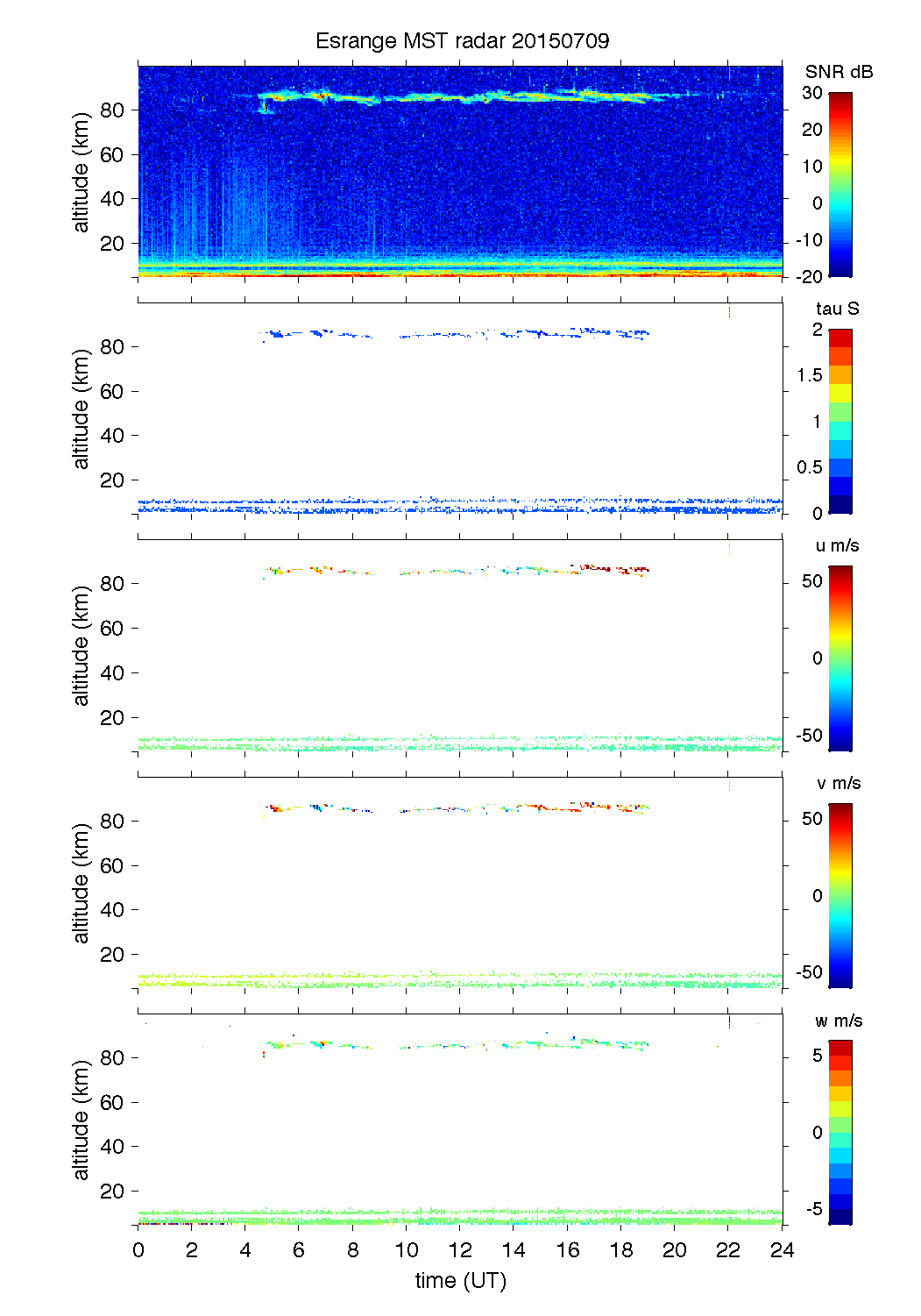Viewport: 921px width, 1316px height.
Task: Click the u m/s colorbar label
Action: click(837, 545)
